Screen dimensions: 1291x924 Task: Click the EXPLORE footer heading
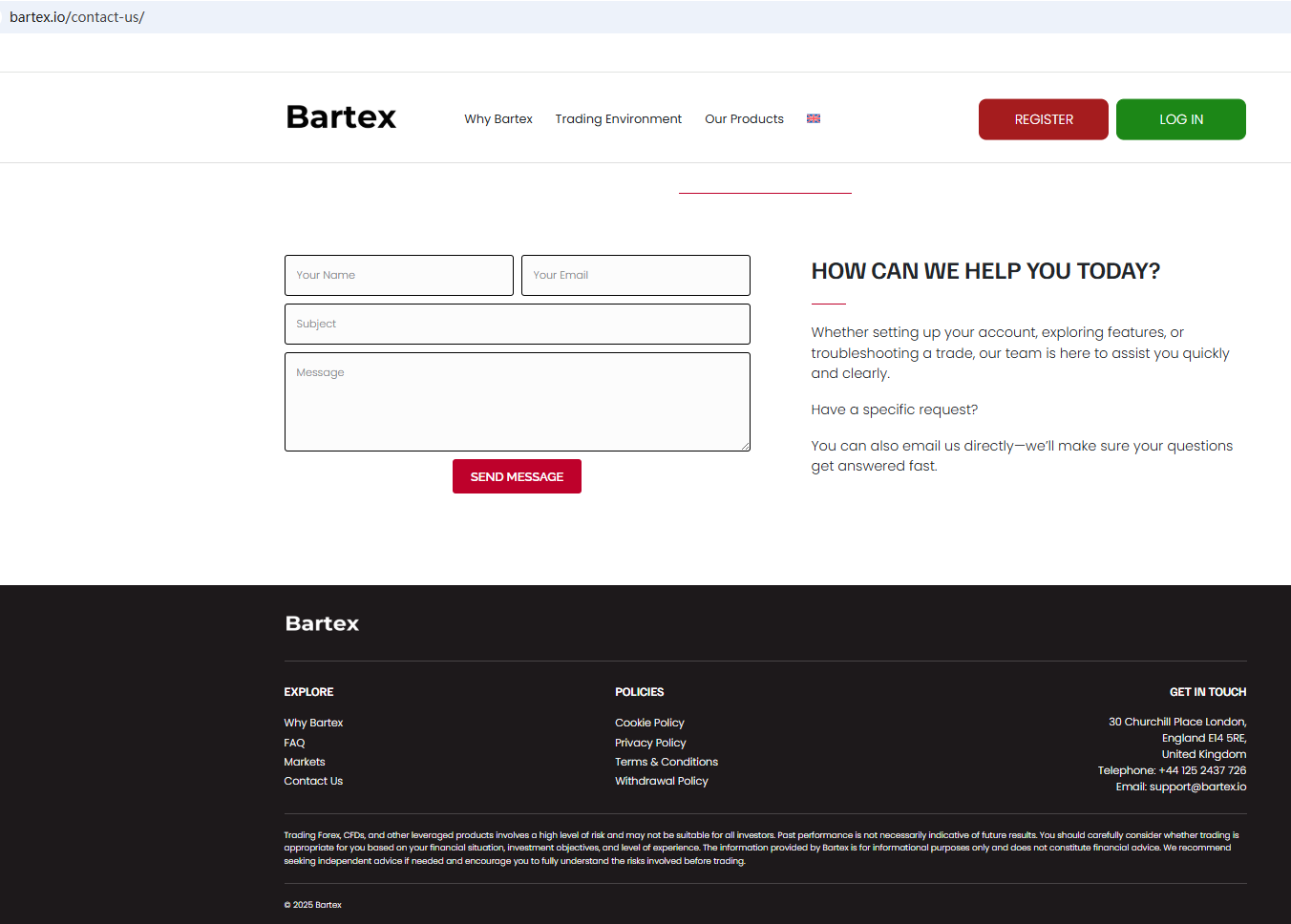click(308, 692)
